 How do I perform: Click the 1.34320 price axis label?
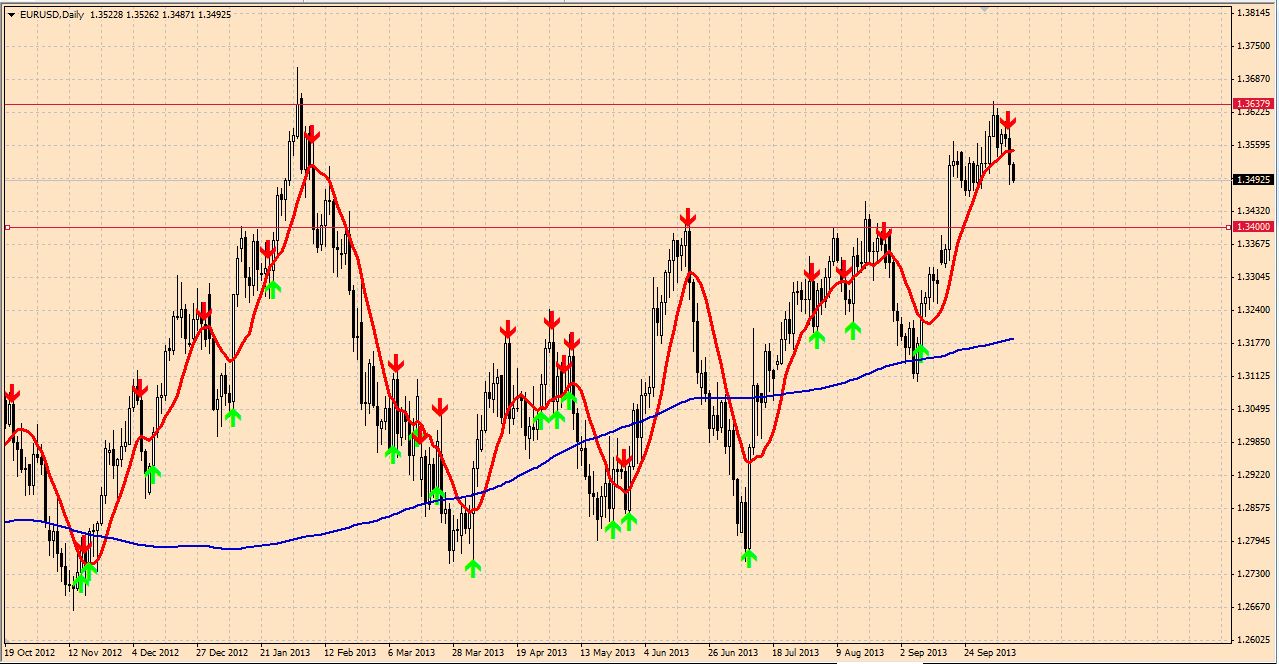click(1252, 211)
